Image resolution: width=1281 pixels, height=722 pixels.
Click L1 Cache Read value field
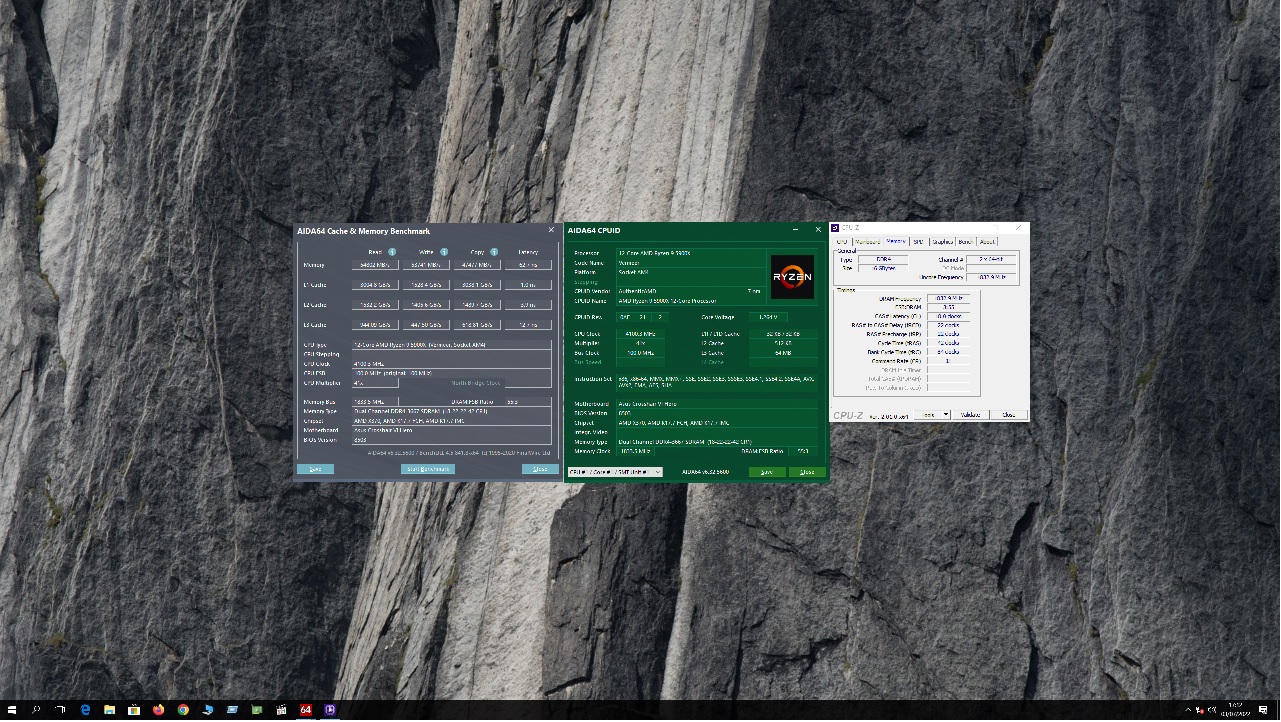[375, 285]
